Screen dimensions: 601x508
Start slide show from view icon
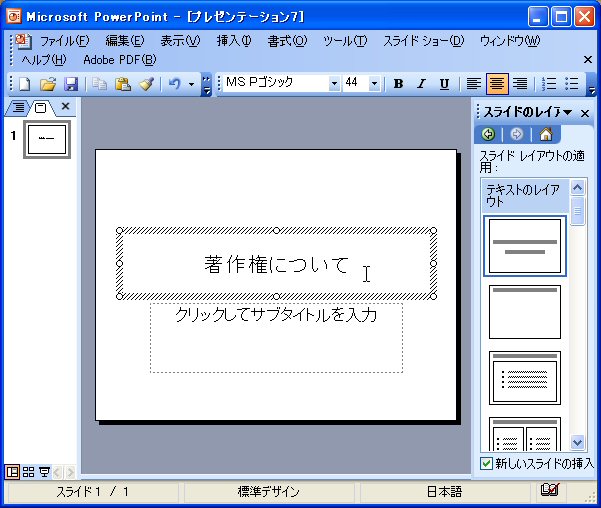click(x=44, y=472)
